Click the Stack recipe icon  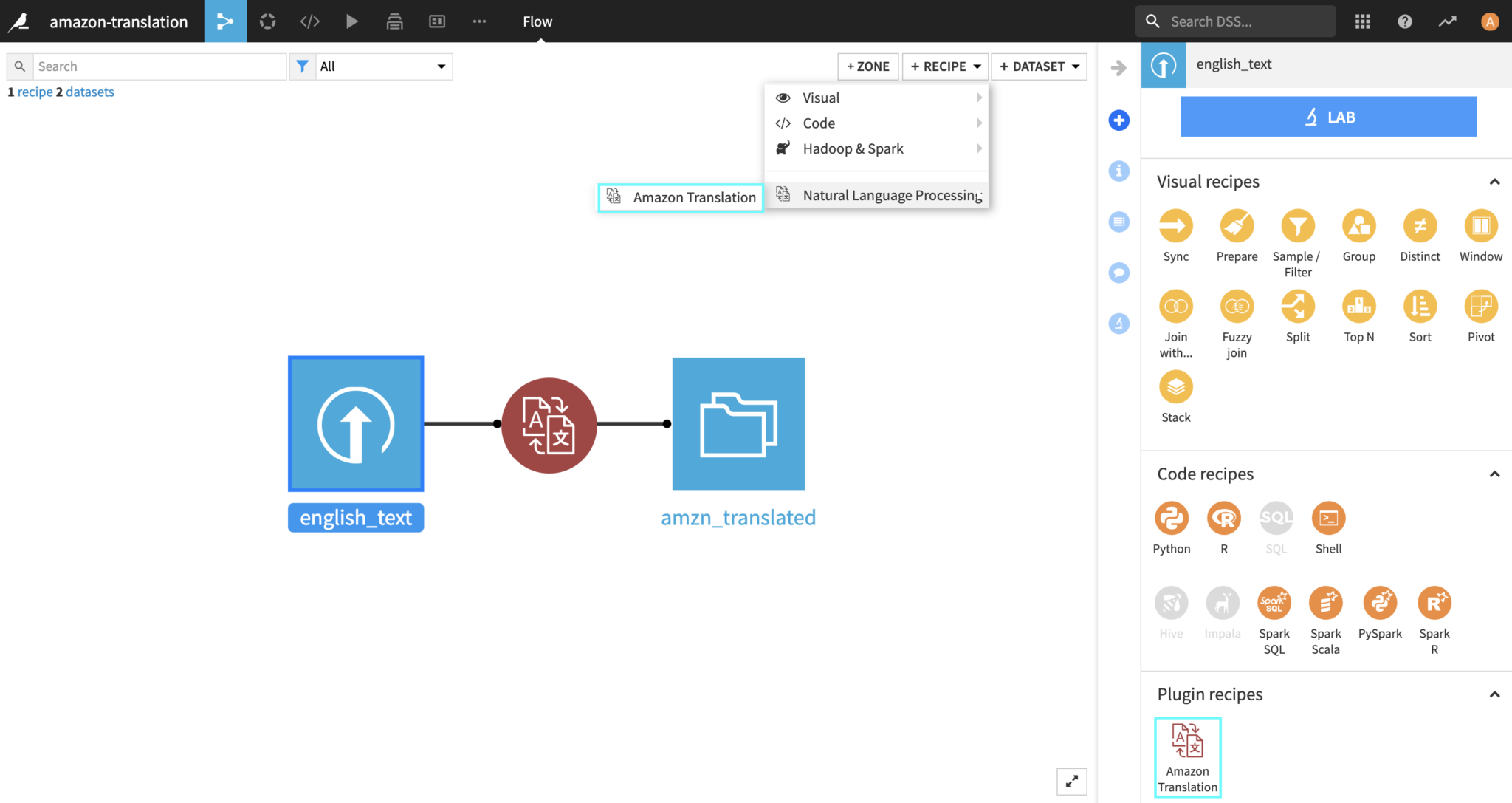pos(1175,388)
